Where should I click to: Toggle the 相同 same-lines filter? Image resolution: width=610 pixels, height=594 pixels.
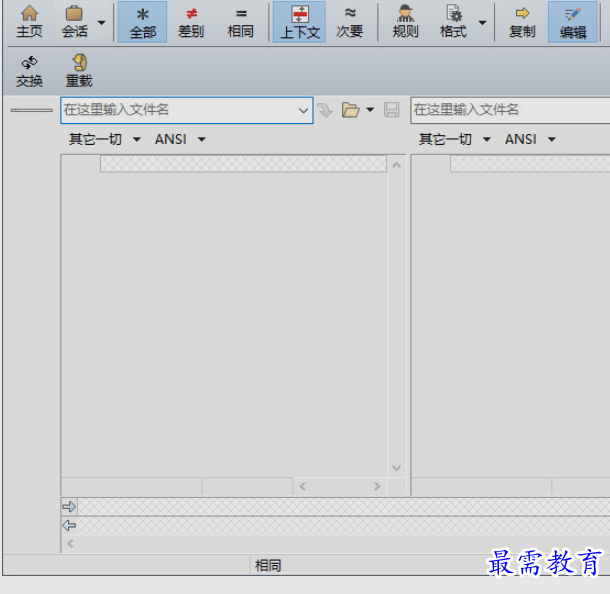240,22
